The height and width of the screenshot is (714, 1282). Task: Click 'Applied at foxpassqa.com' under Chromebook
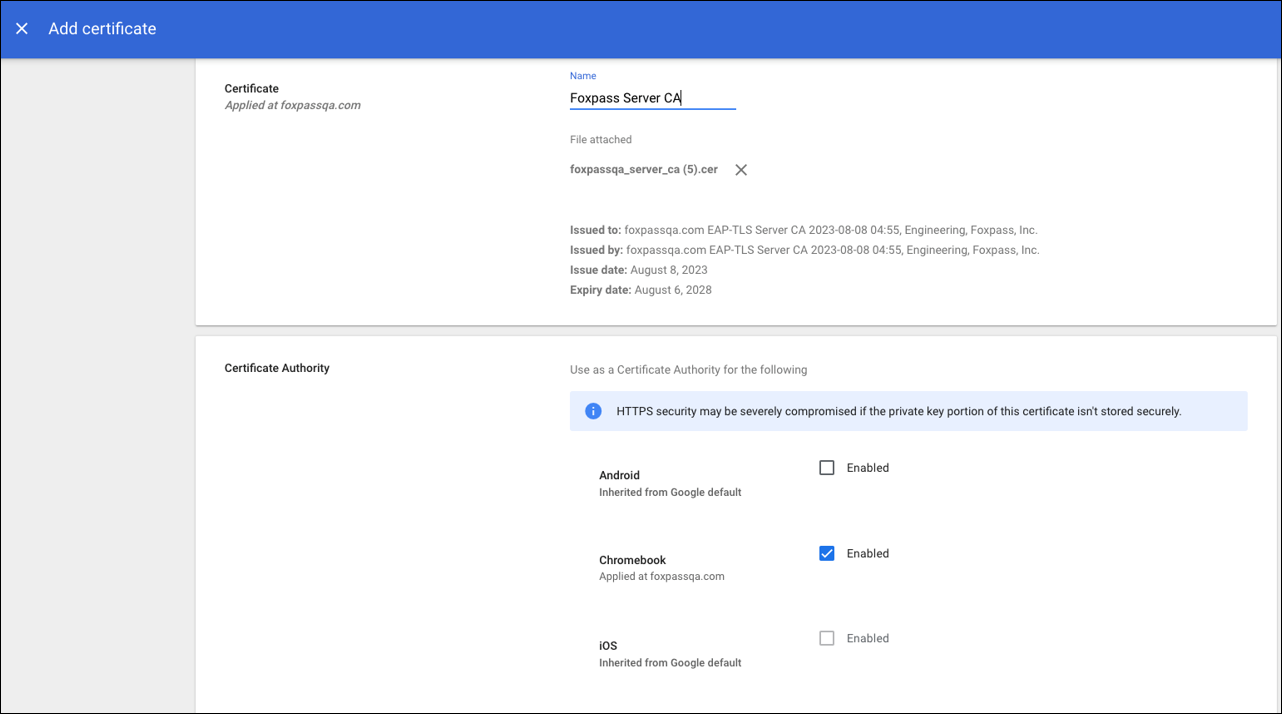pos(662,576)
